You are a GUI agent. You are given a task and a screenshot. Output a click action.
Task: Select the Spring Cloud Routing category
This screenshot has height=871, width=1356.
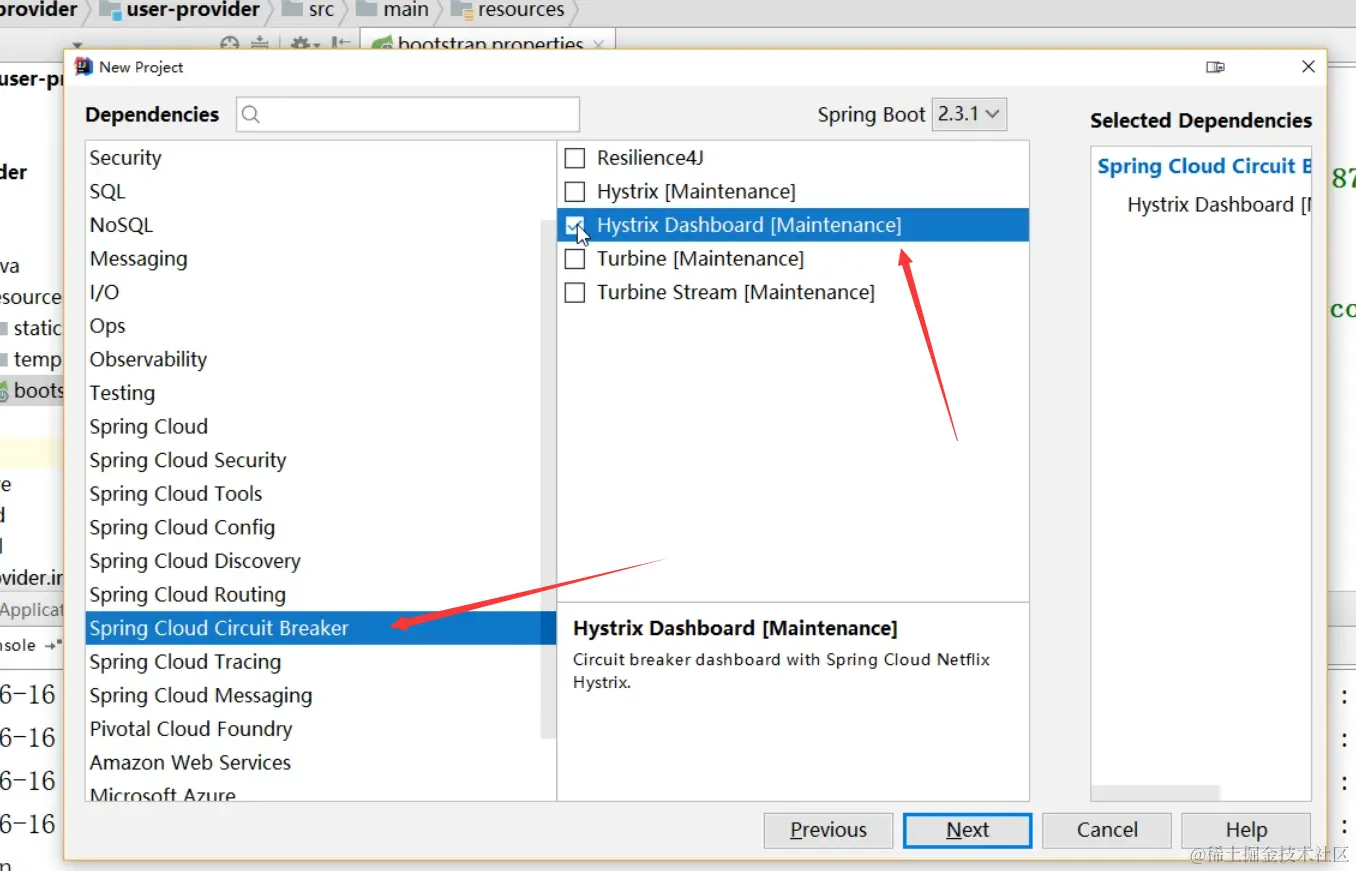pyautogui.click(x=320, y=595)
